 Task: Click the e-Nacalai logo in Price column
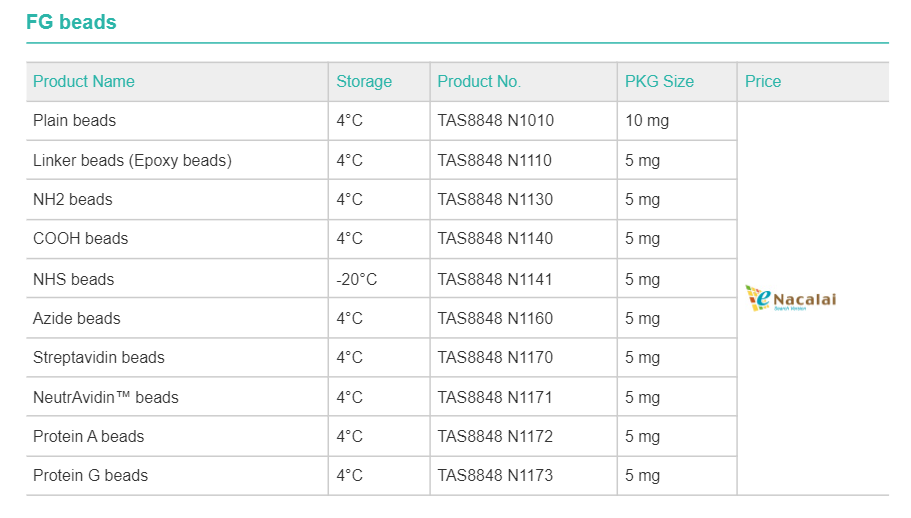coord(790,298)
